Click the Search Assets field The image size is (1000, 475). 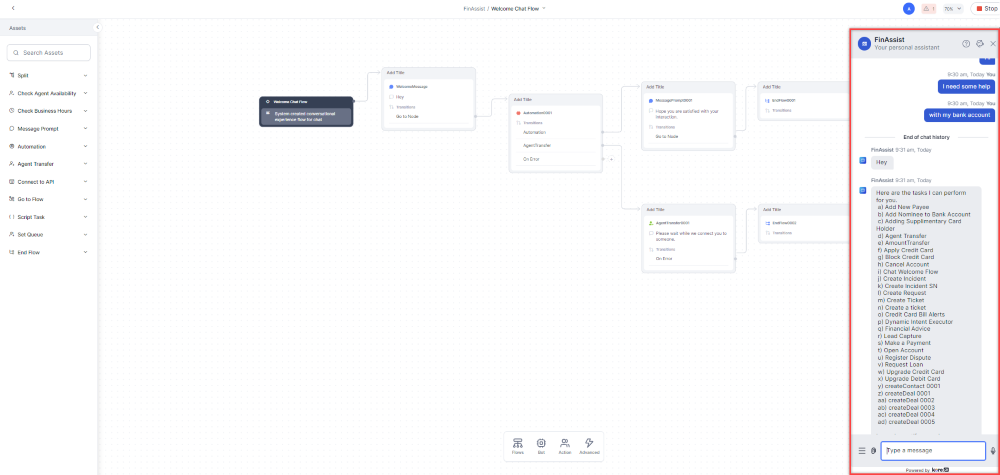[x=49, y=52]
